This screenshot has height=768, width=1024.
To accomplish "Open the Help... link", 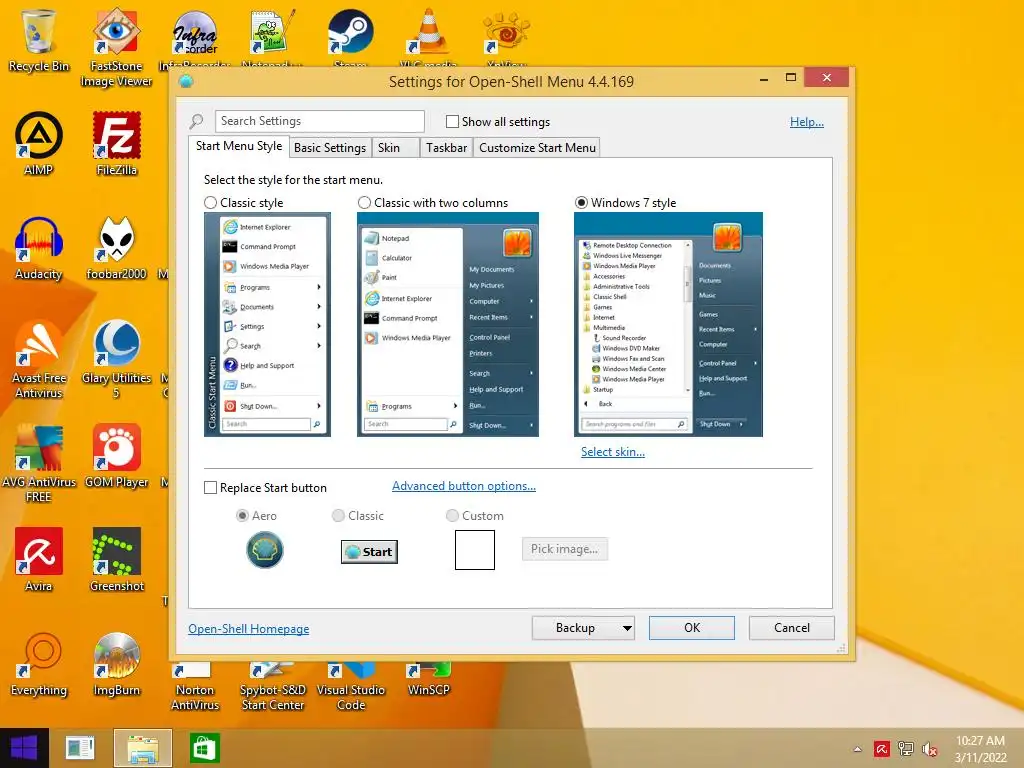I will pos(807,121).
